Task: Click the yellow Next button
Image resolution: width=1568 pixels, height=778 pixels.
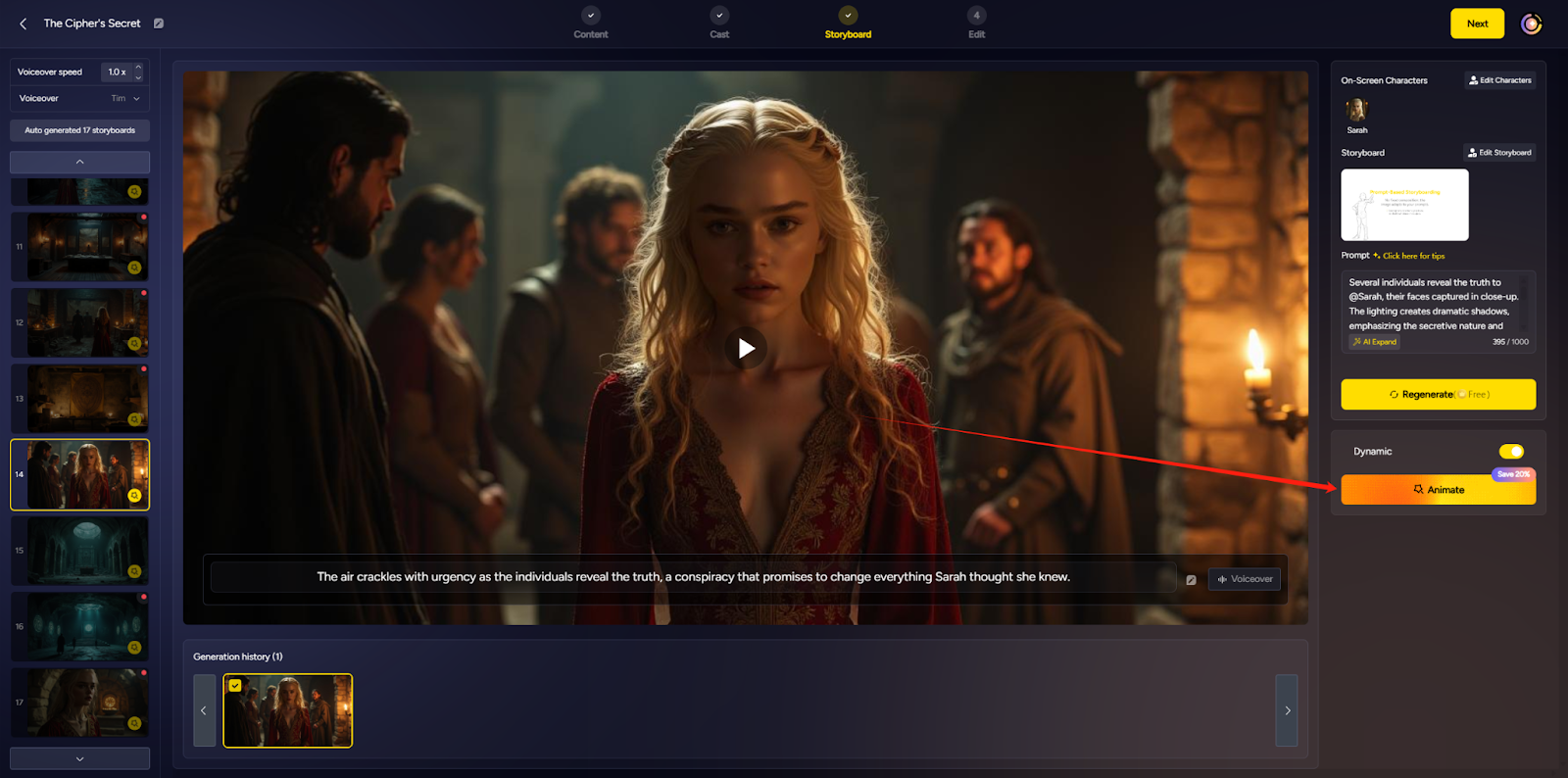Action: [x=1477, y=24]
